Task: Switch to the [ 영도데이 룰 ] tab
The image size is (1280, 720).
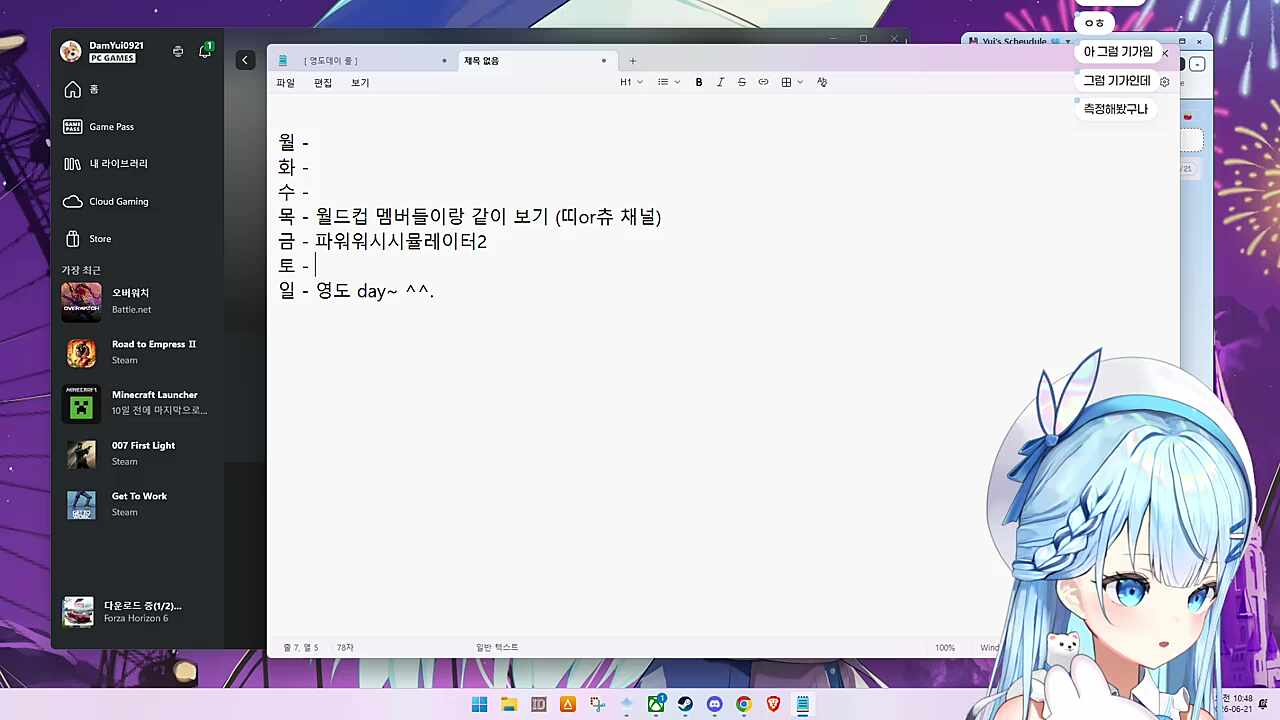Action: (362, 61)
